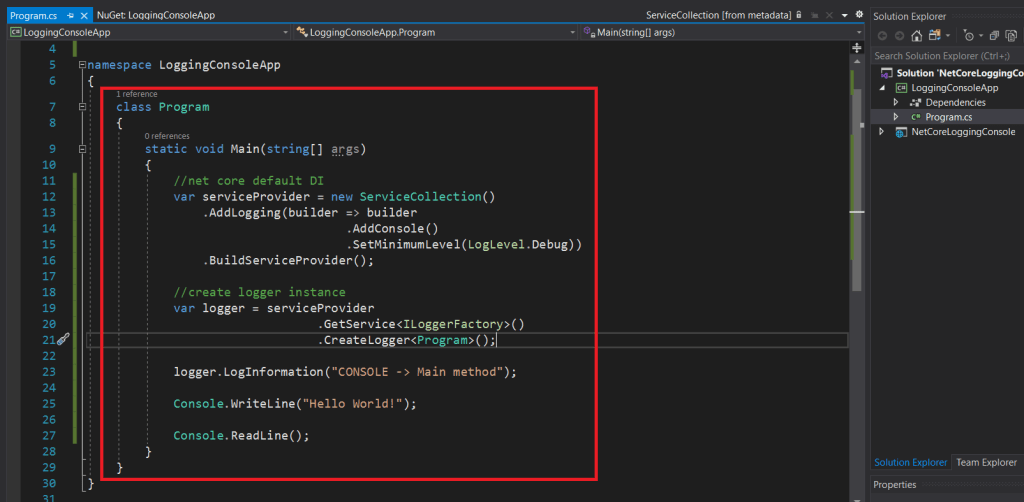Open the editor tab settings gear icon

tap(859, 15)
